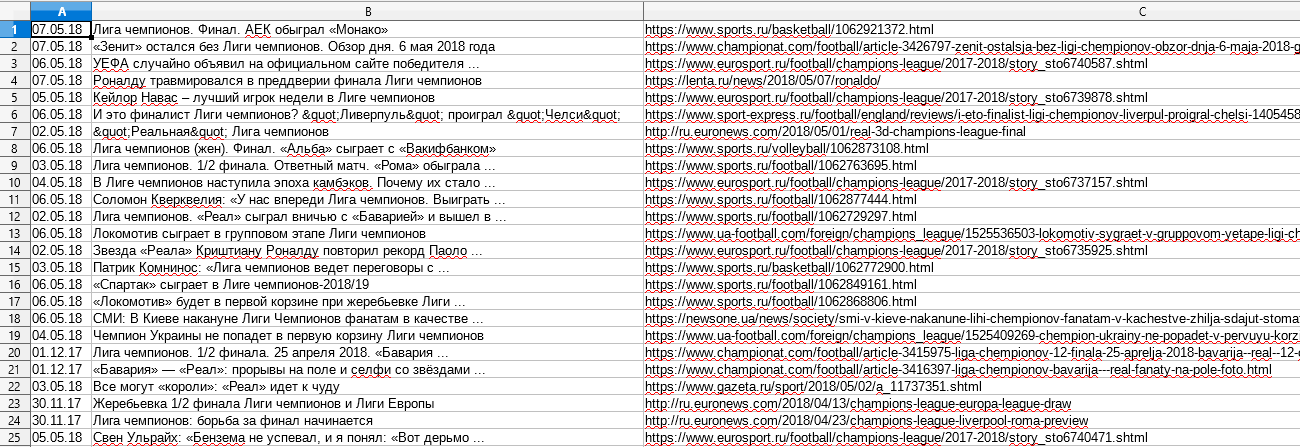This screenshot has height=447, width=1300.
Task: Open championat.com zenit-ostalsja link
Action: 972,47
